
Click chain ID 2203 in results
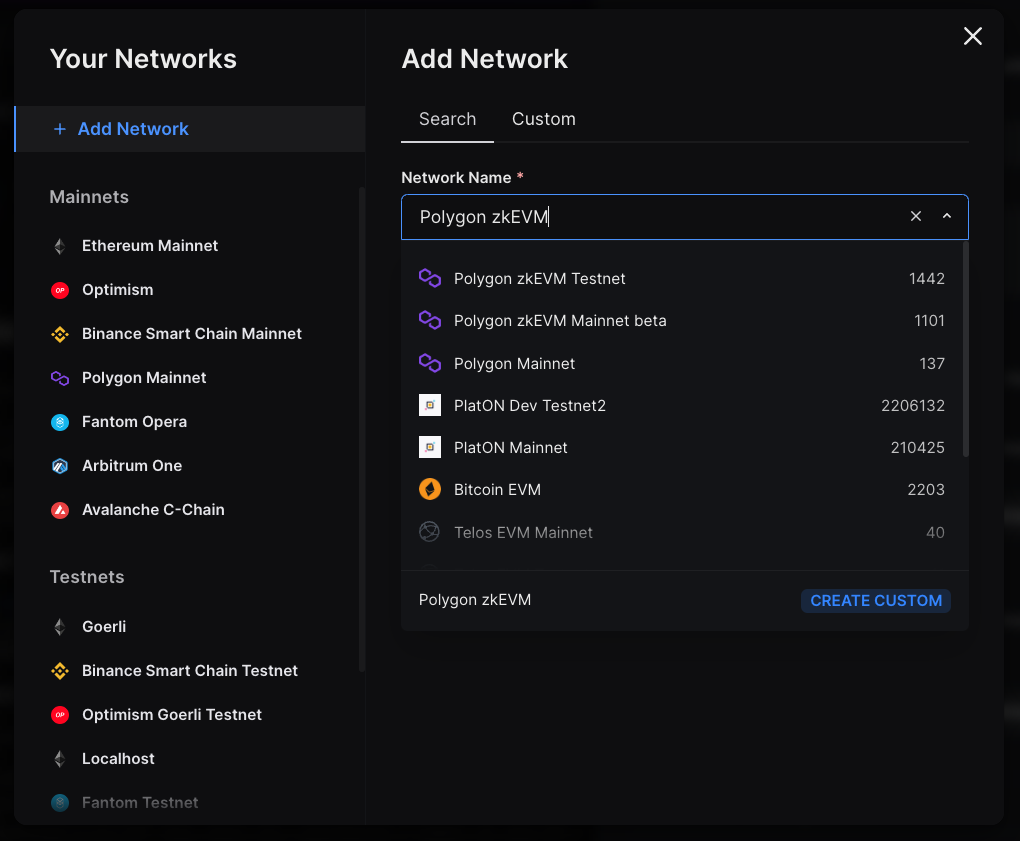point(926,489)
